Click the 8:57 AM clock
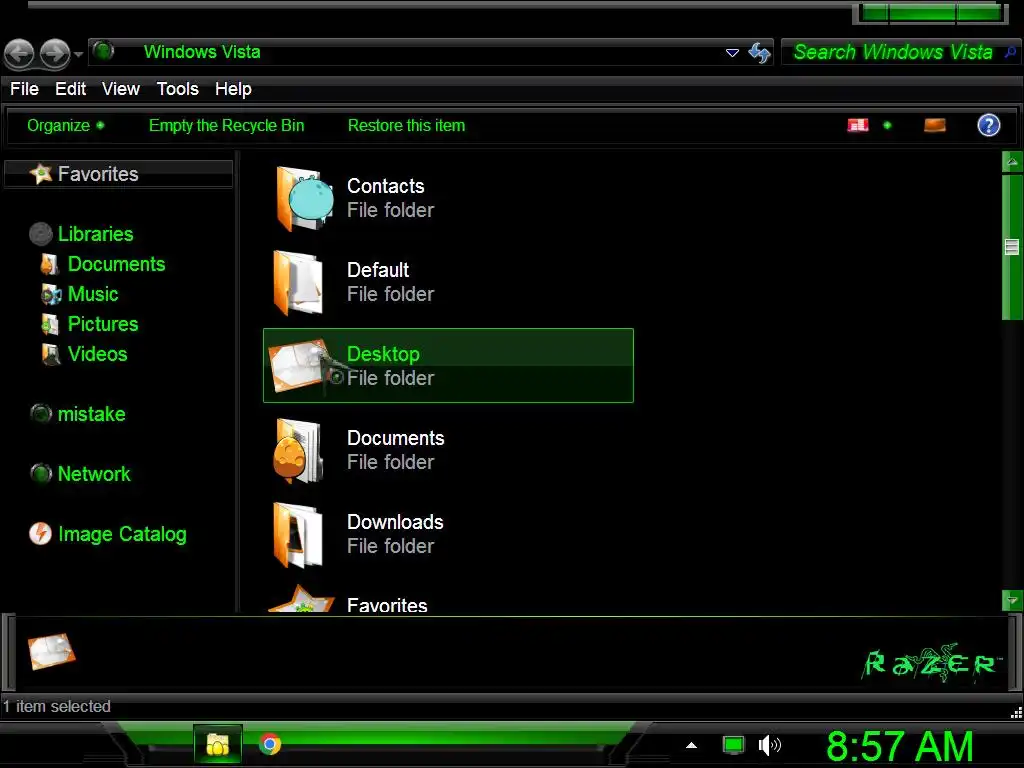 [x=899, y=745]
